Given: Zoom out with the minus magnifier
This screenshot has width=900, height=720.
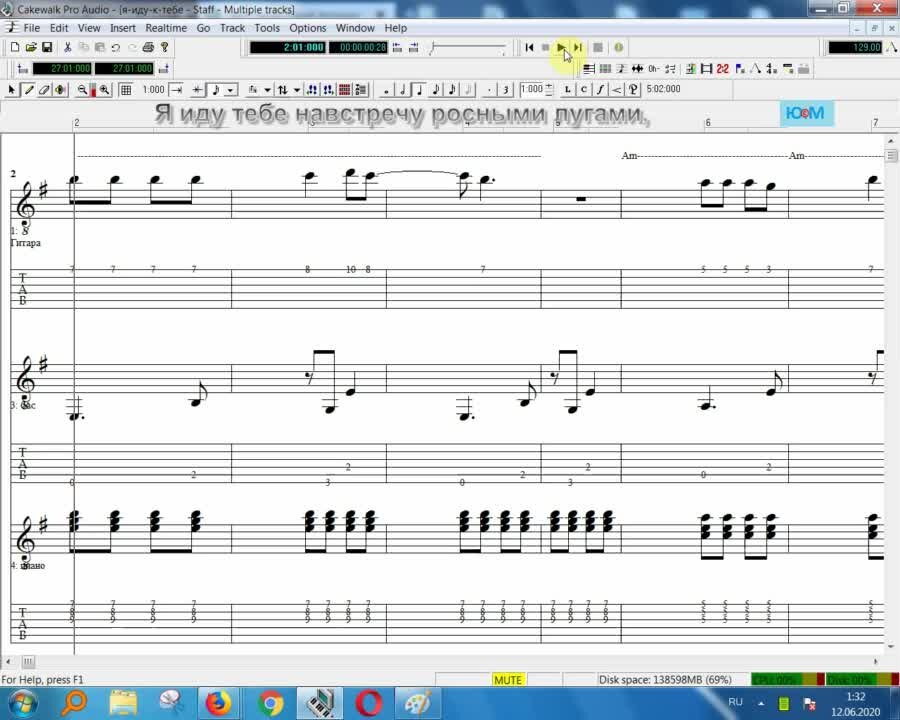Looking at the screenshot, I should tap(82, 90).
